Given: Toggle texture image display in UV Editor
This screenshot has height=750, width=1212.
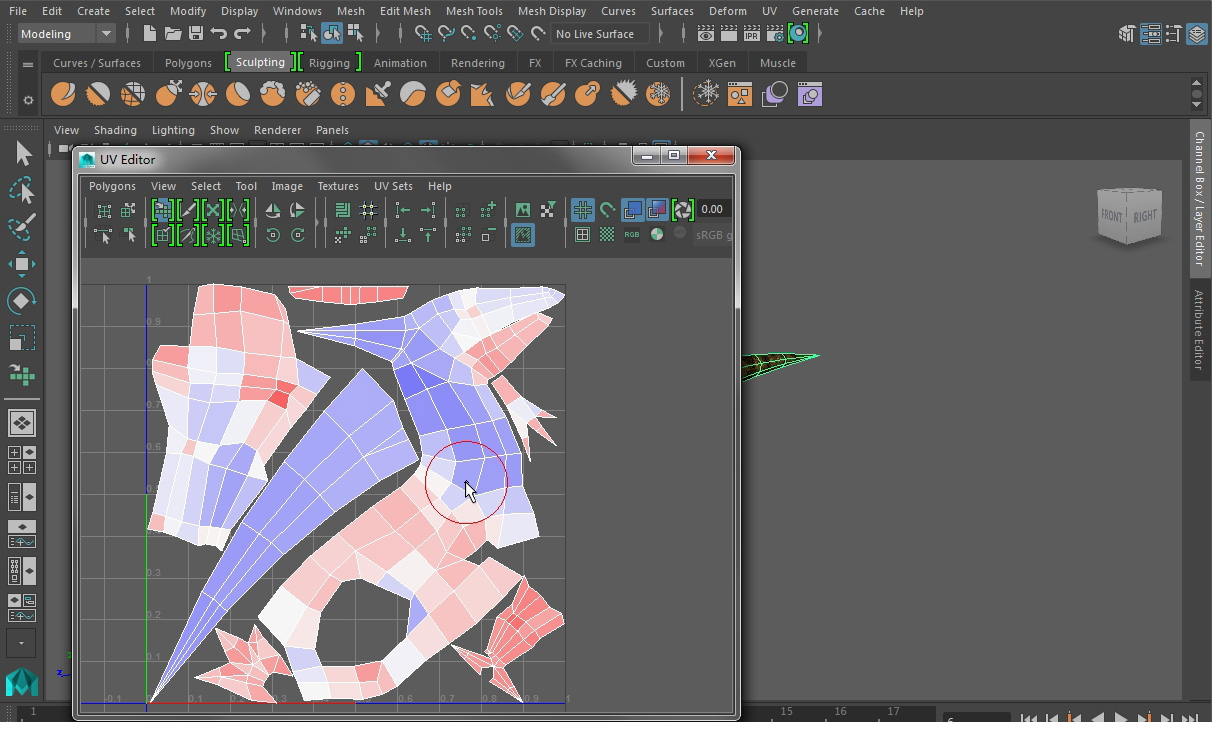Looking at the screenshot, I should [522, 210].
